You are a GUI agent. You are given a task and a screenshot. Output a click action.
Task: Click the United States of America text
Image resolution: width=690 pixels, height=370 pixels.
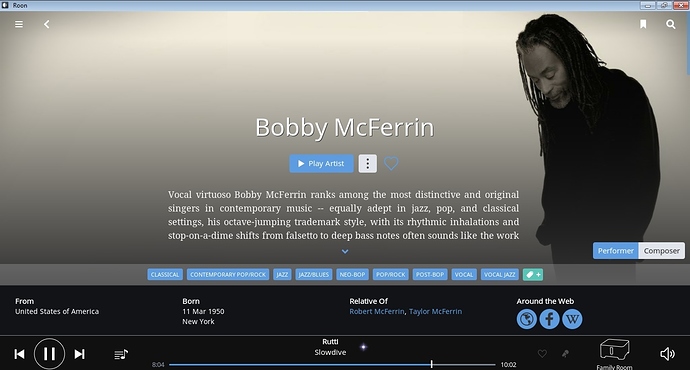[x=57, y=311]
